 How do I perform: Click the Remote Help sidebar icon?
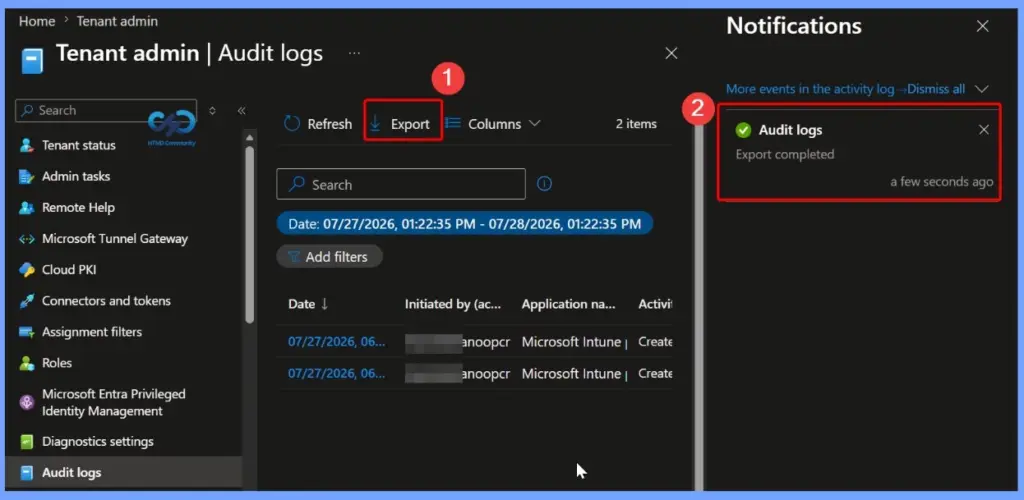pos(27,208)
